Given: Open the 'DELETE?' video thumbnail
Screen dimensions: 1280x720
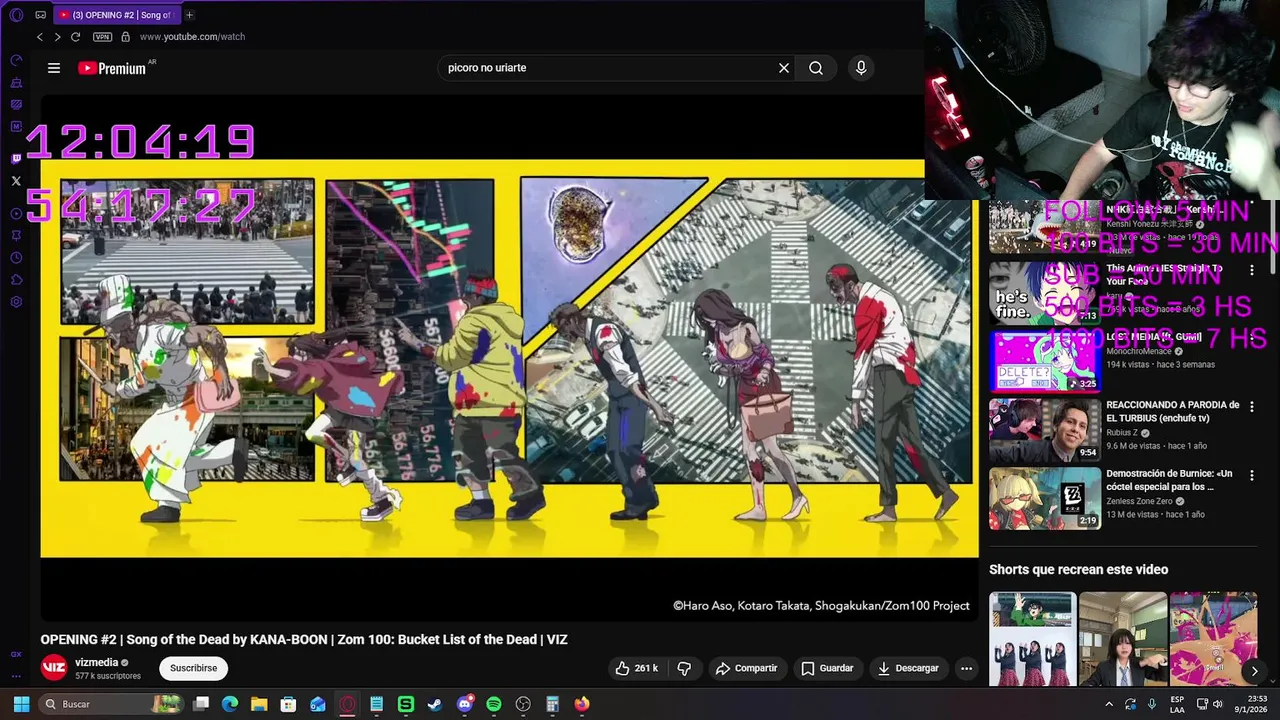Looking at the screenshot, I should (1045, 361).
